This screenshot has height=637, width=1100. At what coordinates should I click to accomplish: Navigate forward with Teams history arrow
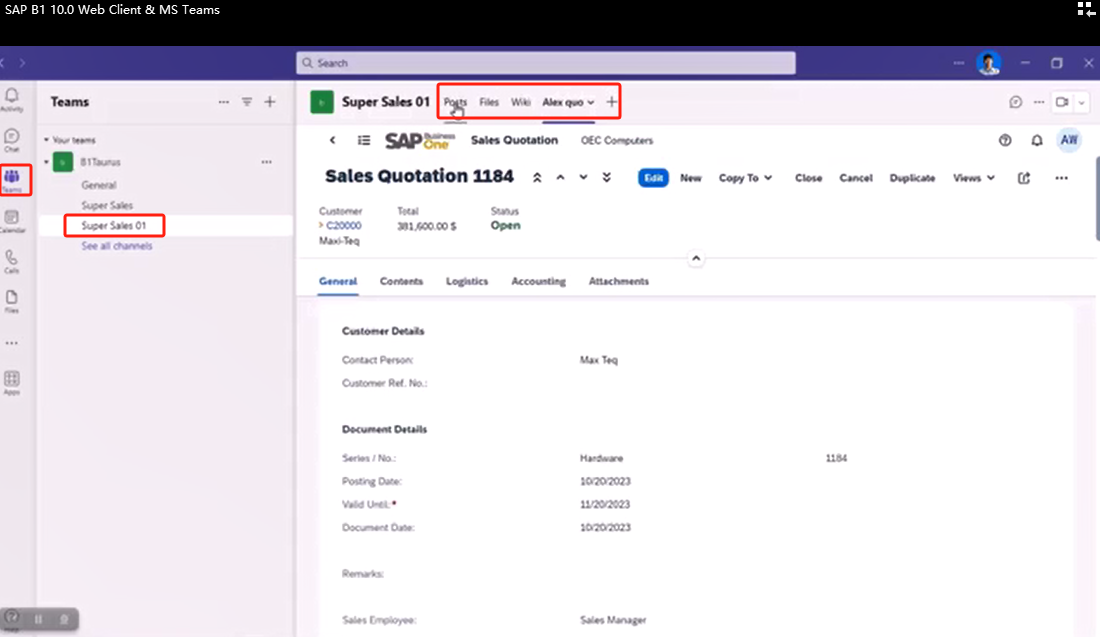[22, 63]
